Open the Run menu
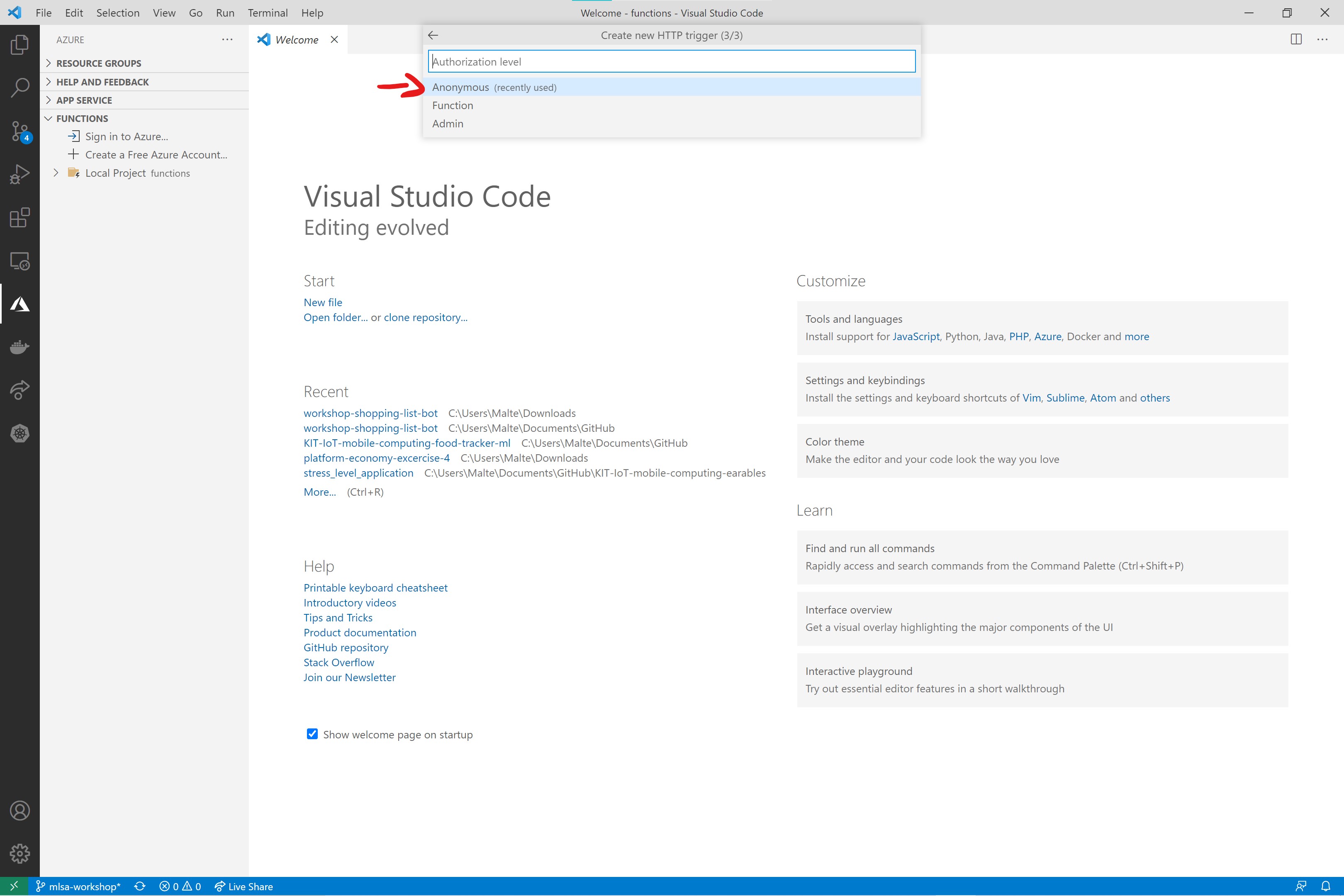Viewport: 1344px width, 896px height. [225, 12]
